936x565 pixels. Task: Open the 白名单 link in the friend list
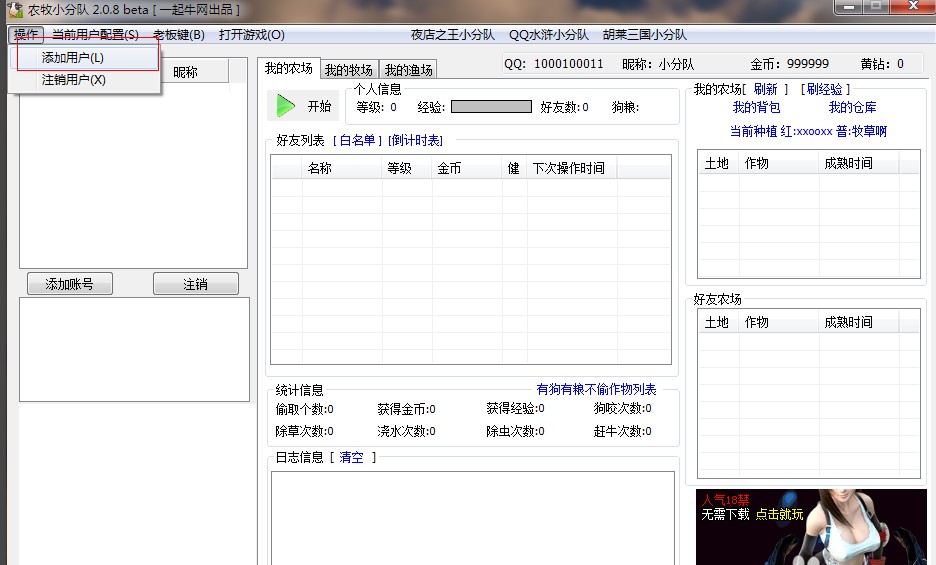click(x=358, y=141)
